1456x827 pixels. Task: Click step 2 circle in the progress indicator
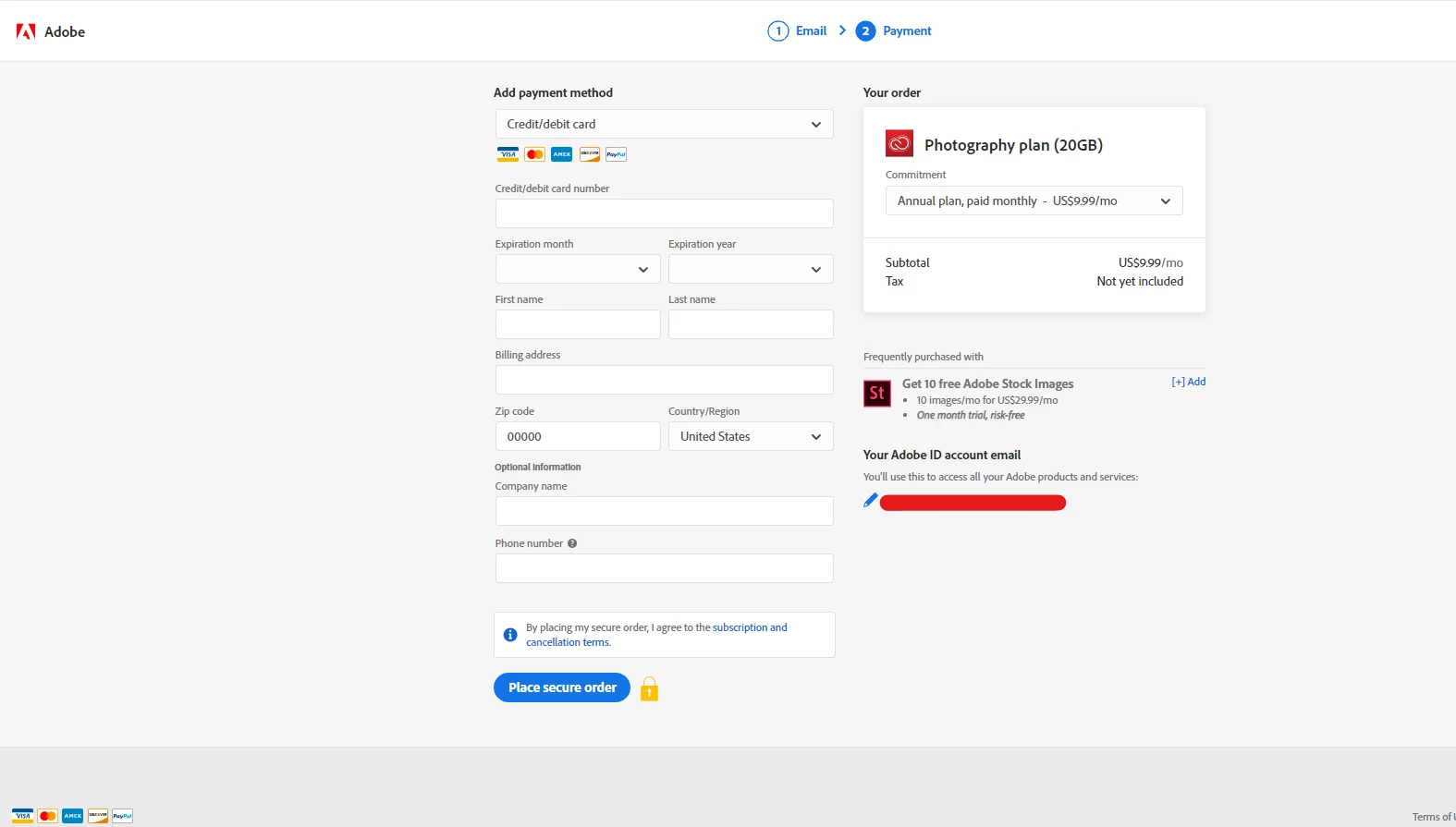pyautogui.click(x=865, y=31)
